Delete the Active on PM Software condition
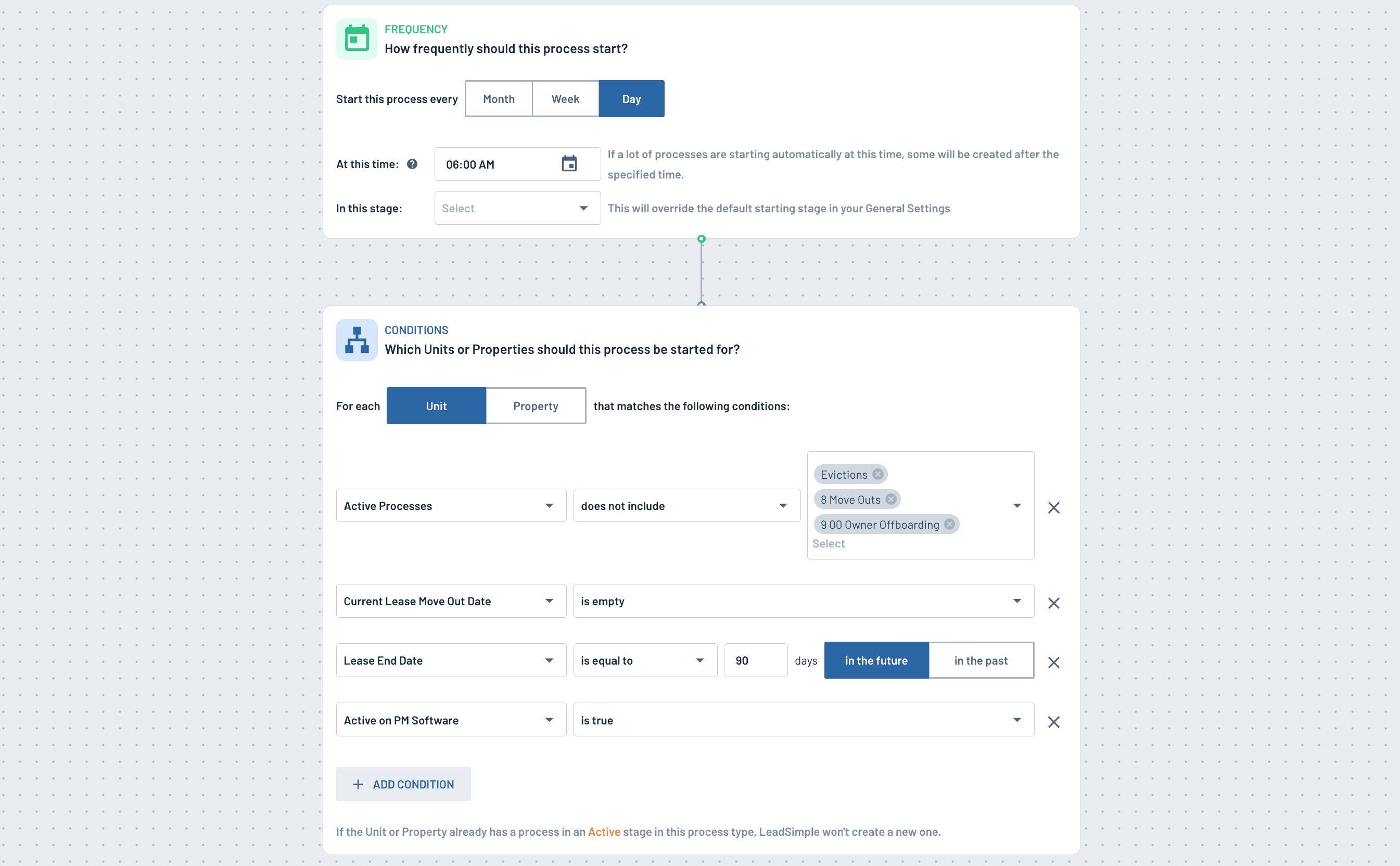1400x866 pixels. (1053, 722)
